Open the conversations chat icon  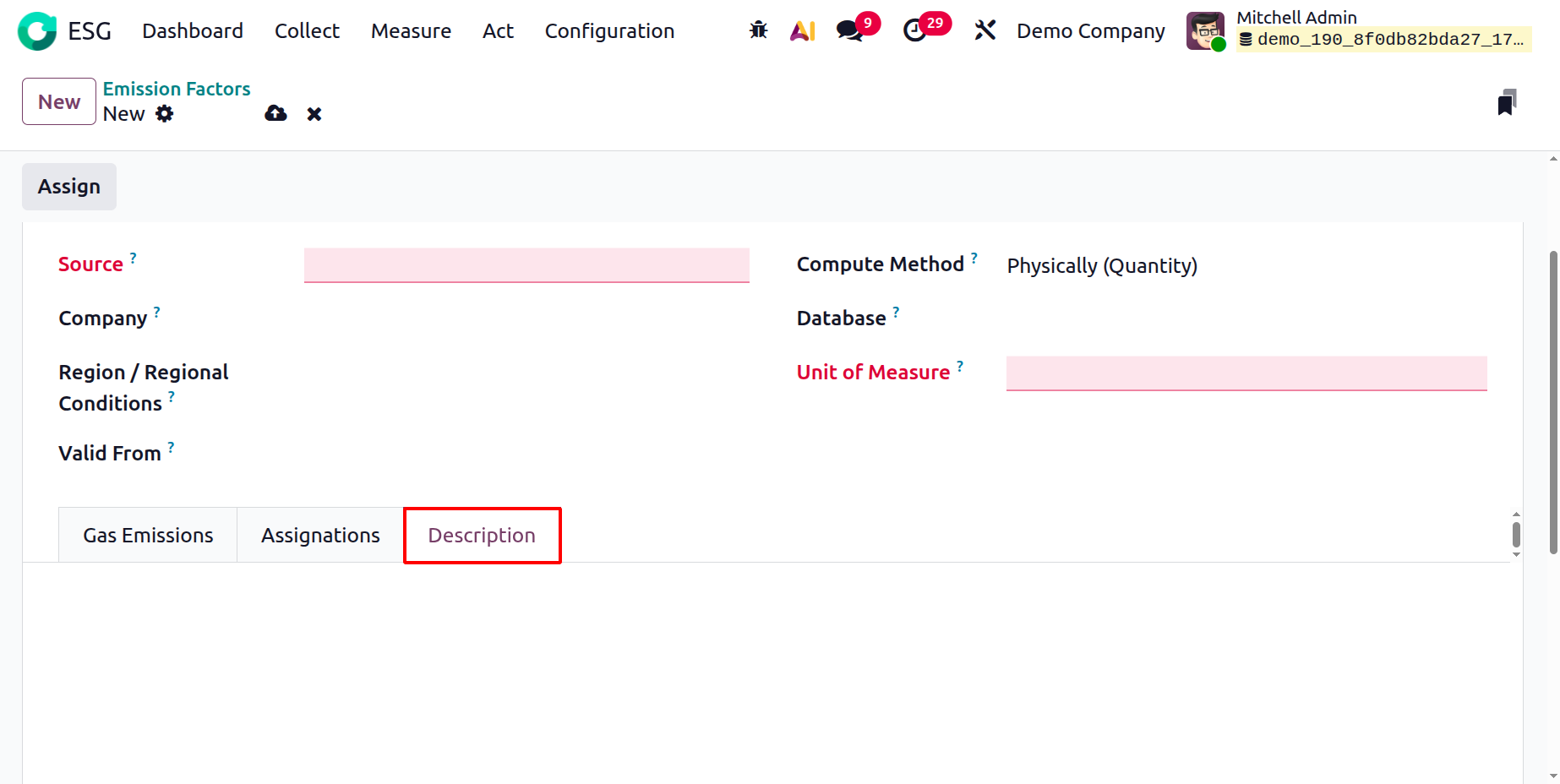tap(848, 31)
